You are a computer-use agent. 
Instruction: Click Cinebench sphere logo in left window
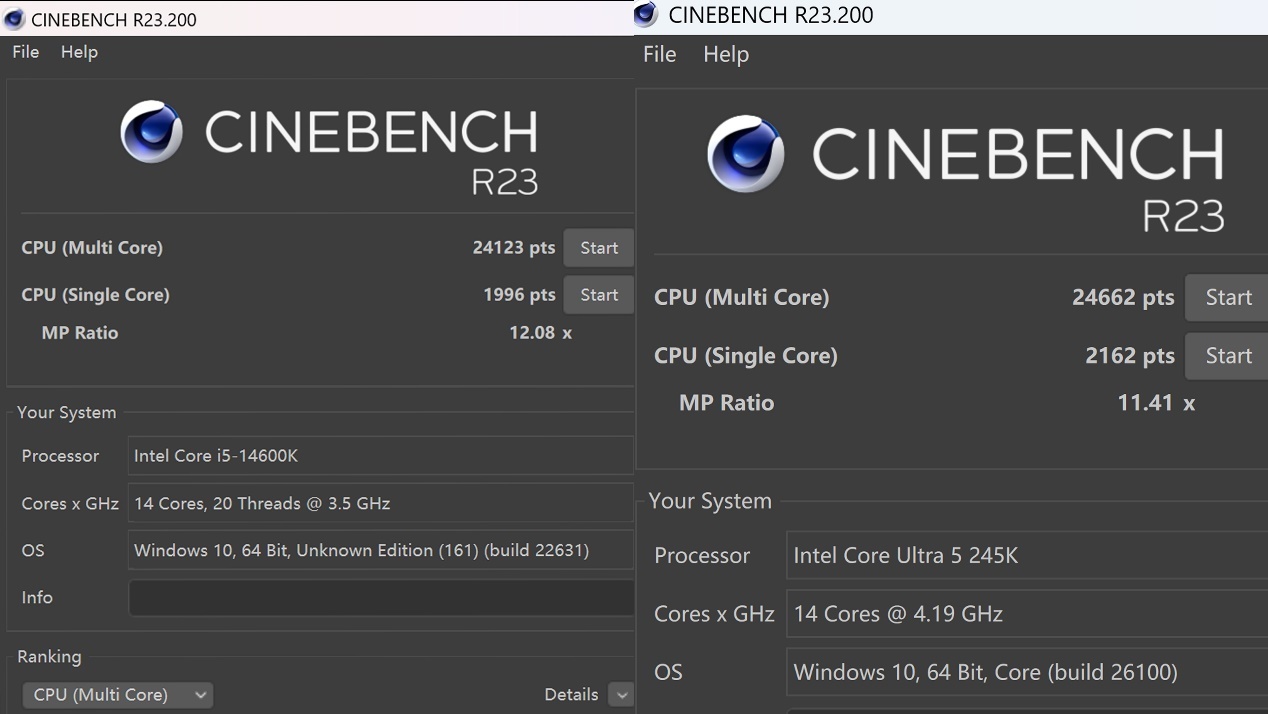[x=152, y=131]
